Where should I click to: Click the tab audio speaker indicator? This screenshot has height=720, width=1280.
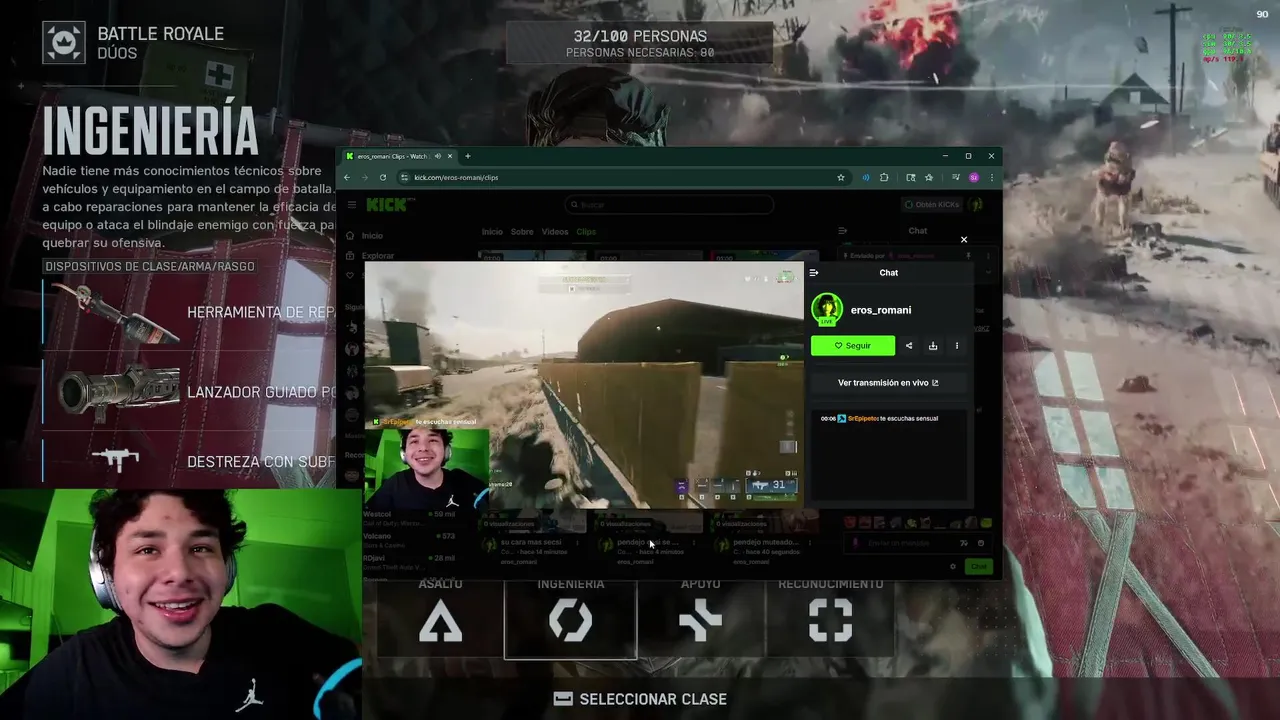tap(438, 156)
